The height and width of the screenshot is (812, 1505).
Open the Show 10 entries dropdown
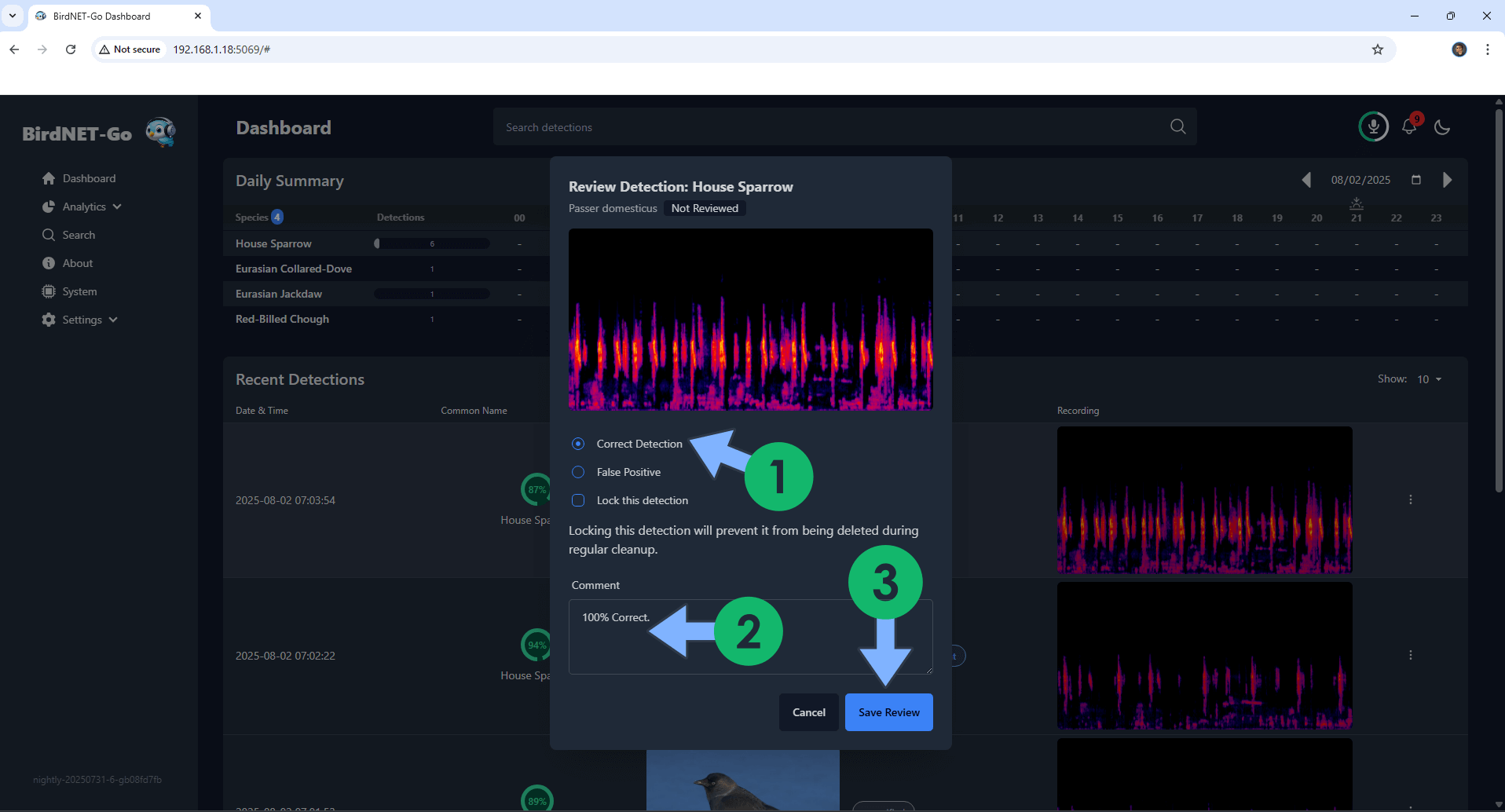1429,379
